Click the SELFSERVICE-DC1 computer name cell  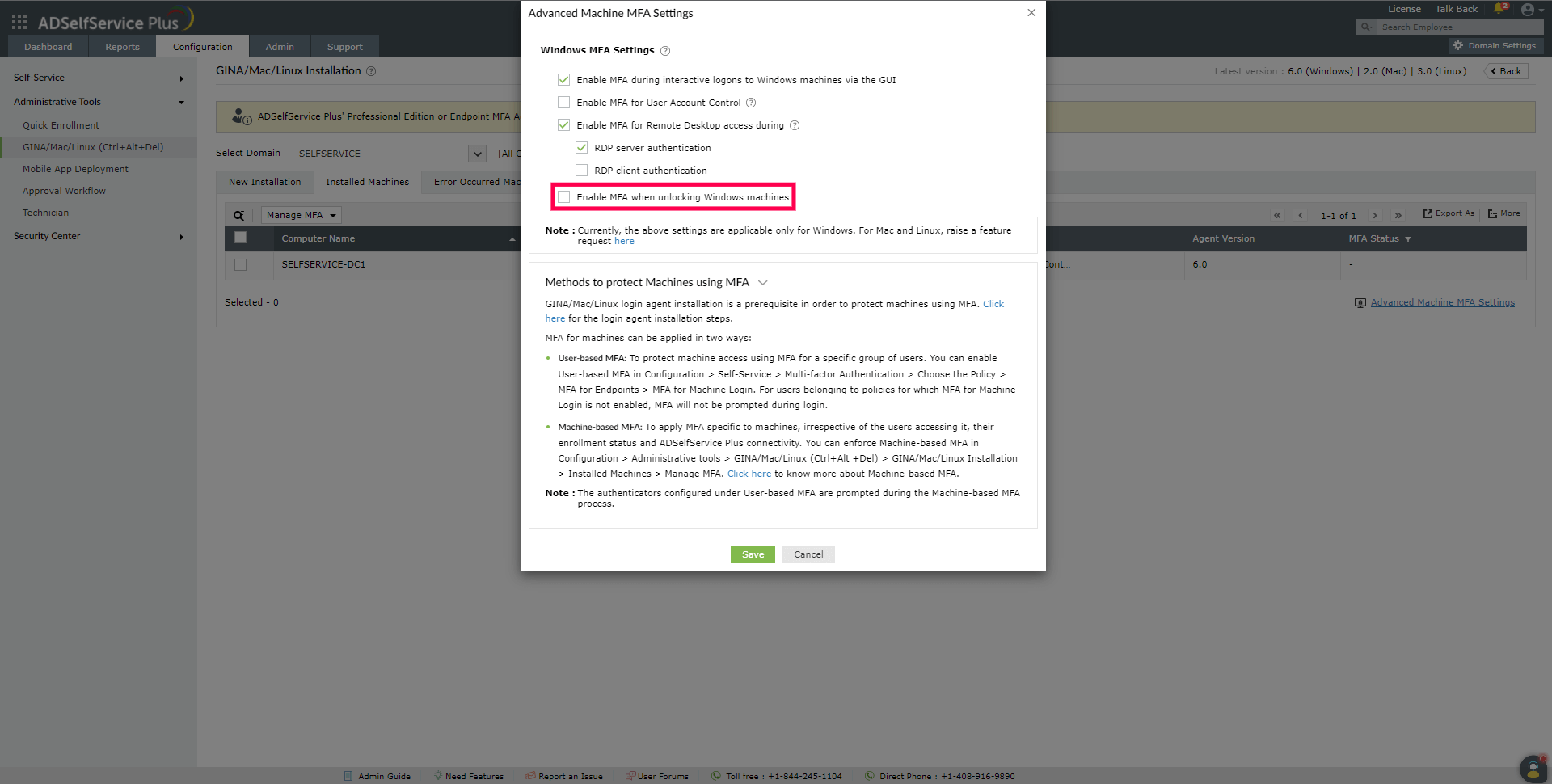[323, 264]
